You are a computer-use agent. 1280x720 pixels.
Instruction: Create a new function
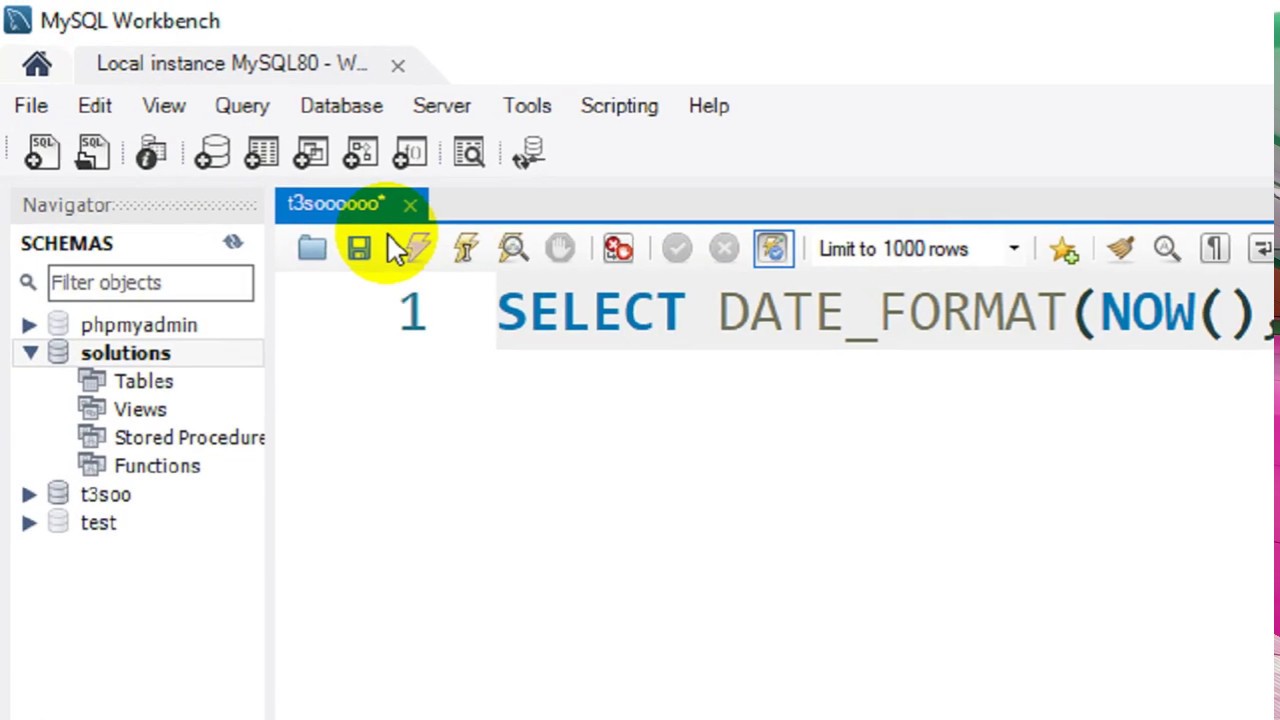click(410, 152)
